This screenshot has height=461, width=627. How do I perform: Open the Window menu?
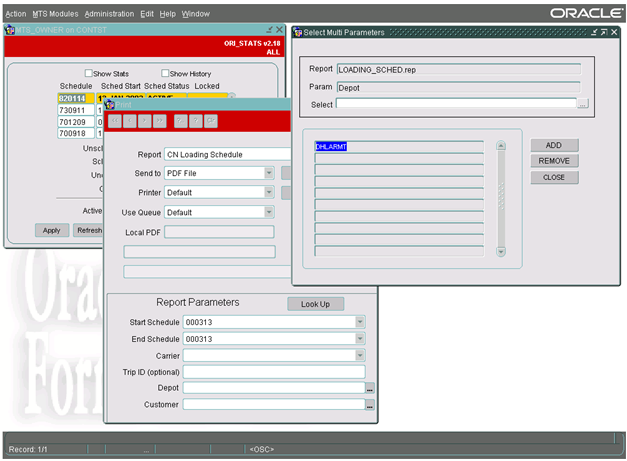(196, 14)
